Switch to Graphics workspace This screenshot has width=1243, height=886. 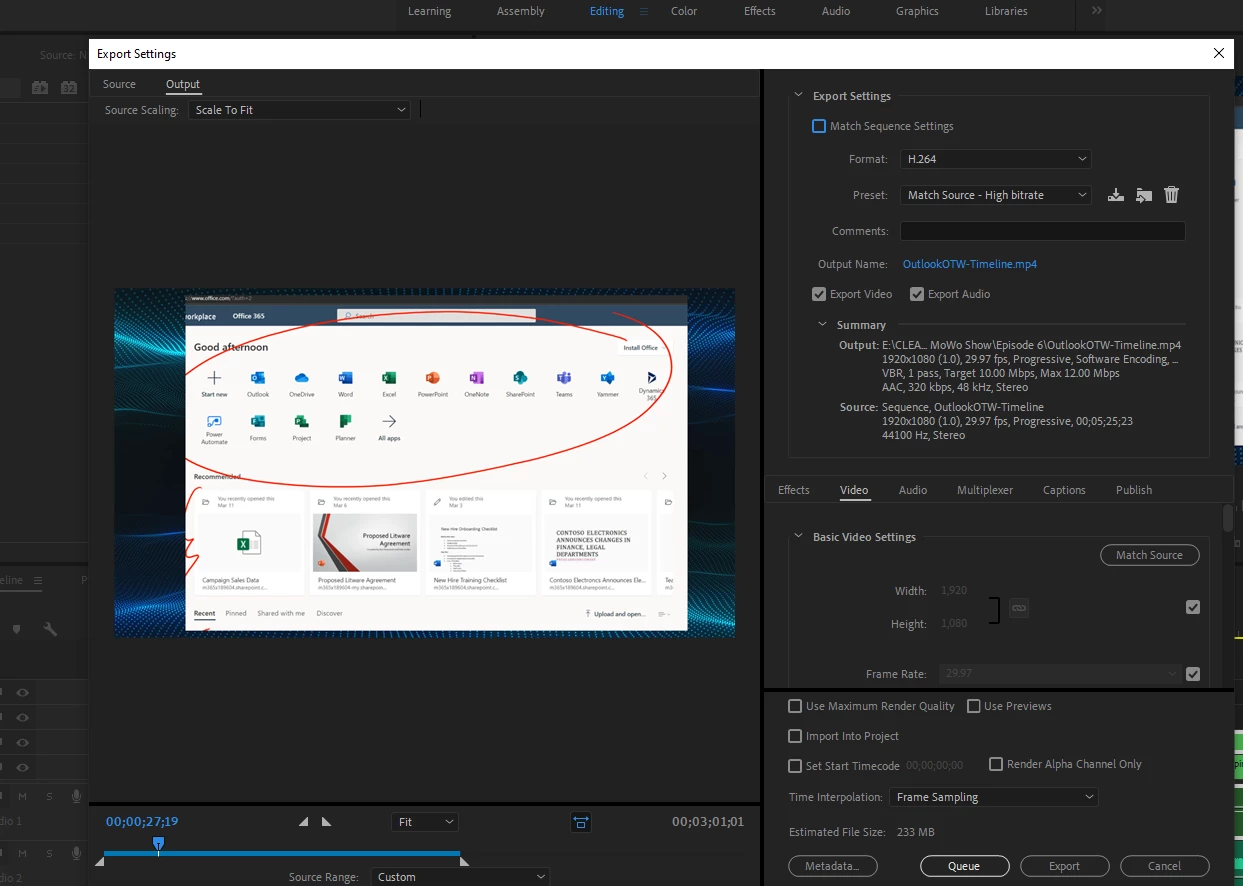pos(917,11)
